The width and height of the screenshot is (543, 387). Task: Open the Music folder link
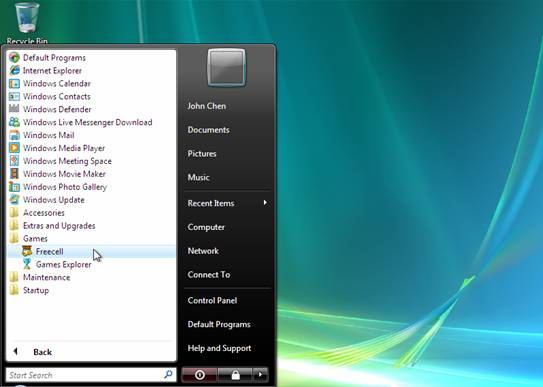pos(198,177)
